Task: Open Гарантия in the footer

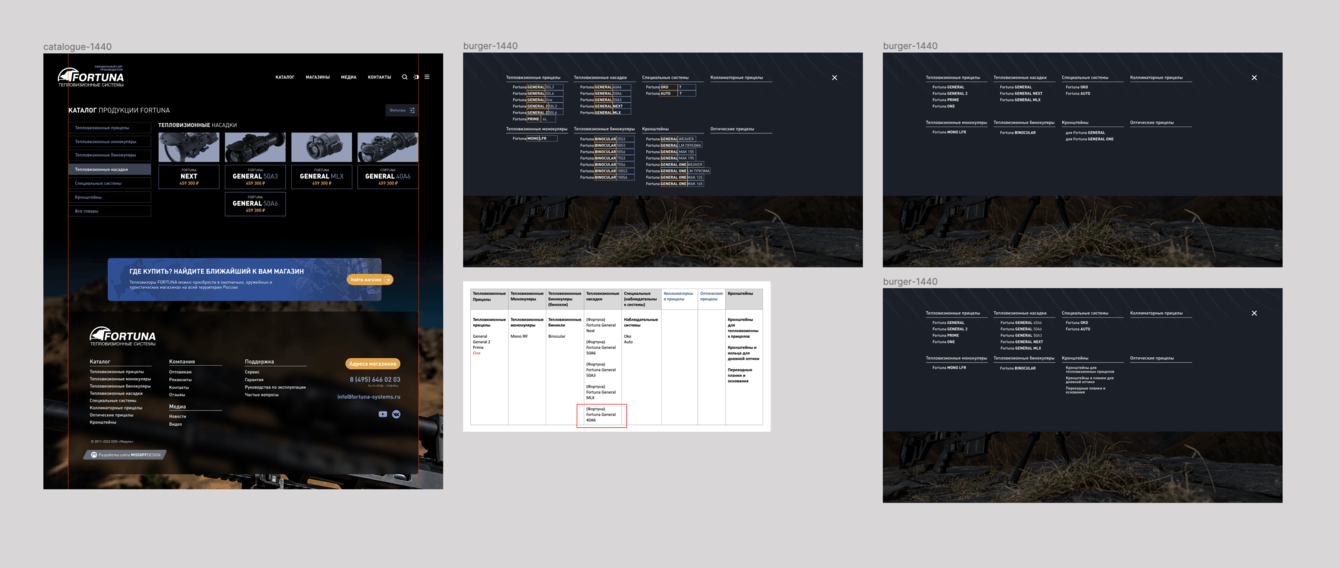Action: tap(254, 379)
